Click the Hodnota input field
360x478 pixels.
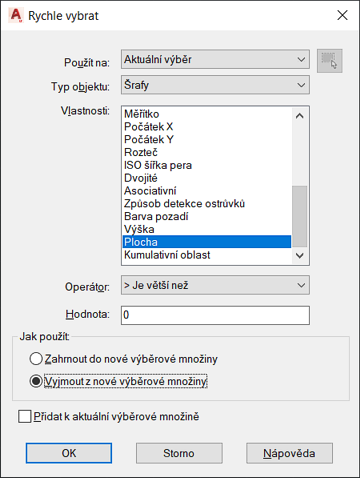point(215,315)
